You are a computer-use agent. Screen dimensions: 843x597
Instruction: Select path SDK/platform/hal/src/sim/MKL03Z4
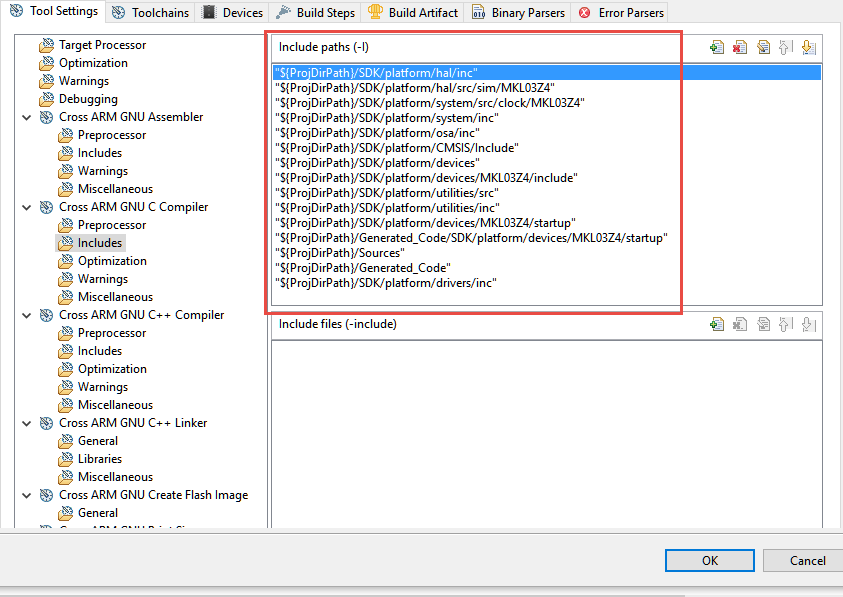(x=547, y=88)
